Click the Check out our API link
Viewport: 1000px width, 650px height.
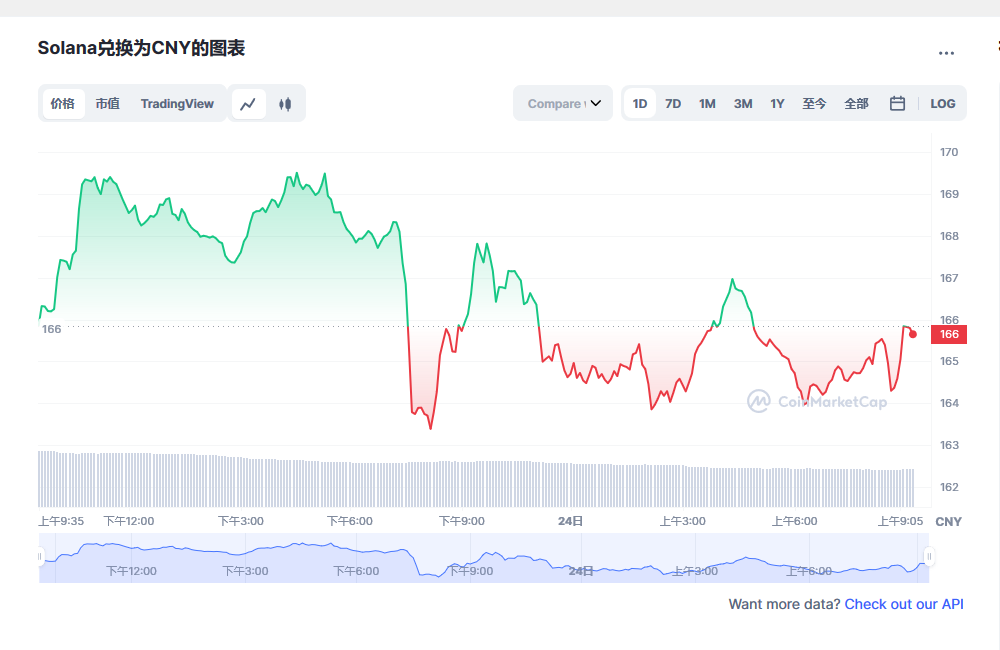(904, 604)
